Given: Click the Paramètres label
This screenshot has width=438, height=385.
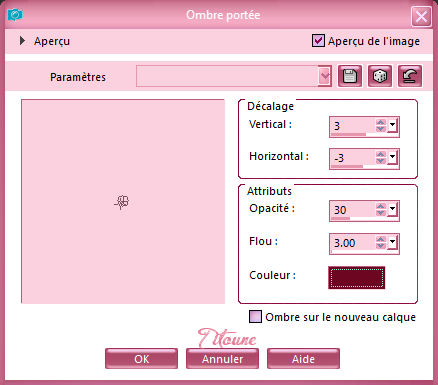Looking at the screenshot, I should click(x=78, y=77).
